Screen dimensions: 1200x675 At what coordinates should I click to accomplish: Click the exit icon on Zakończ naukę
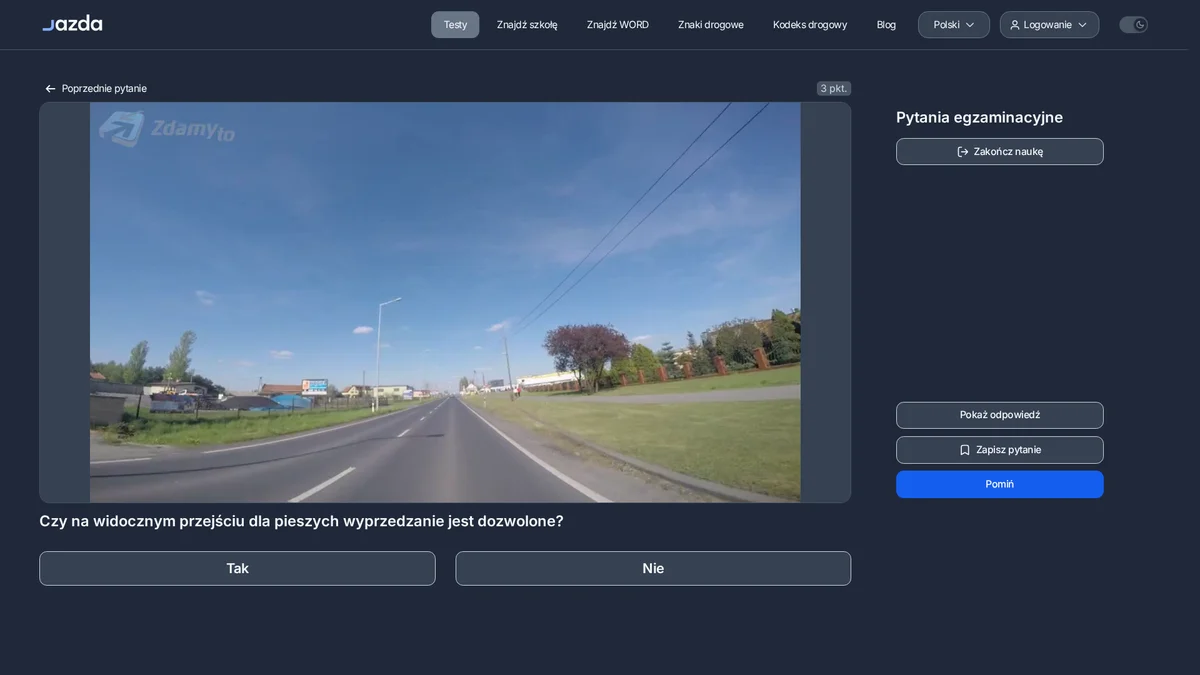(963, 152)
